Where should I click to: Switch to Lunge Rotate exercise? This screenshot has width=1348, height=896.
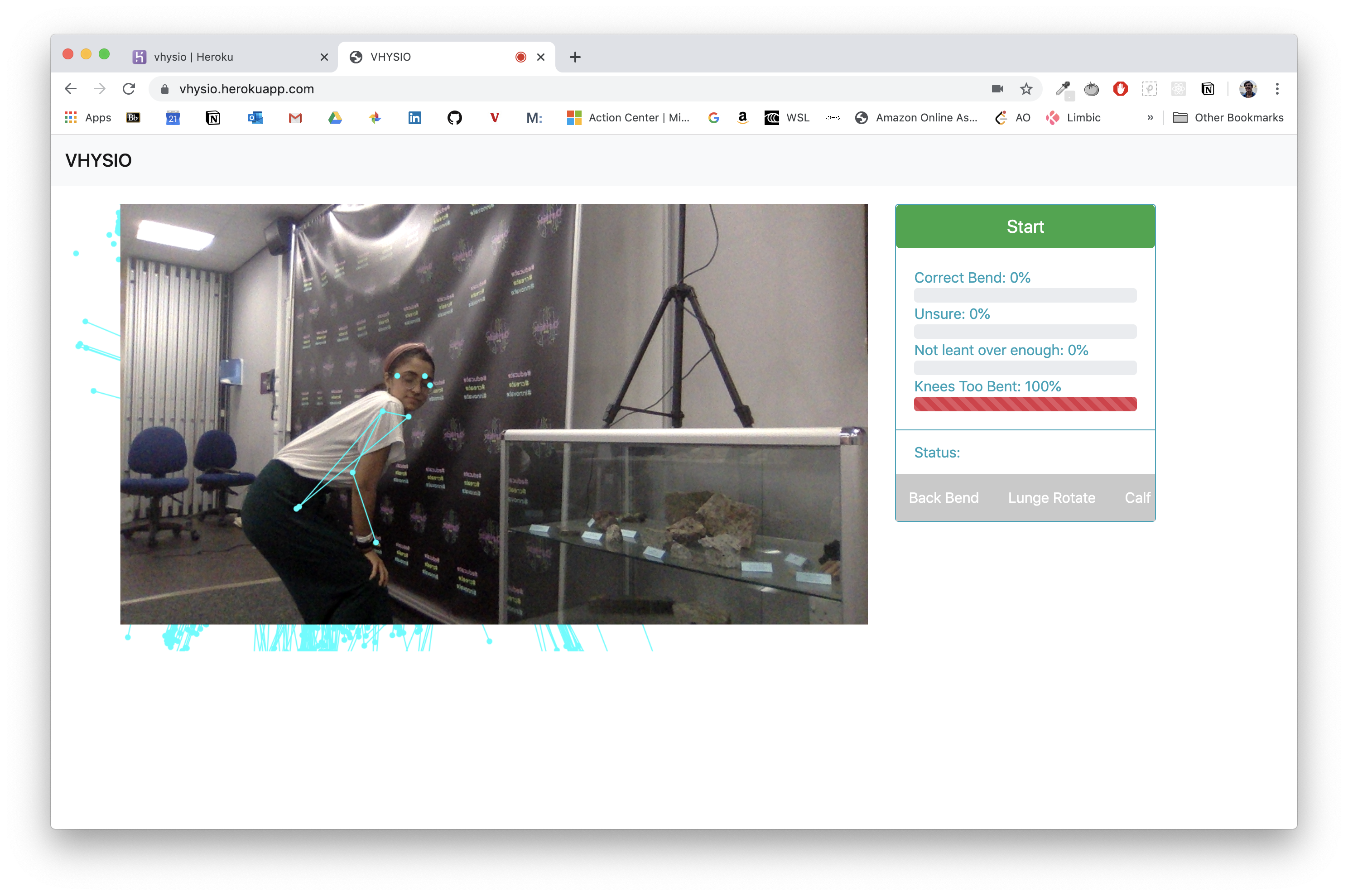(1051, 498)
